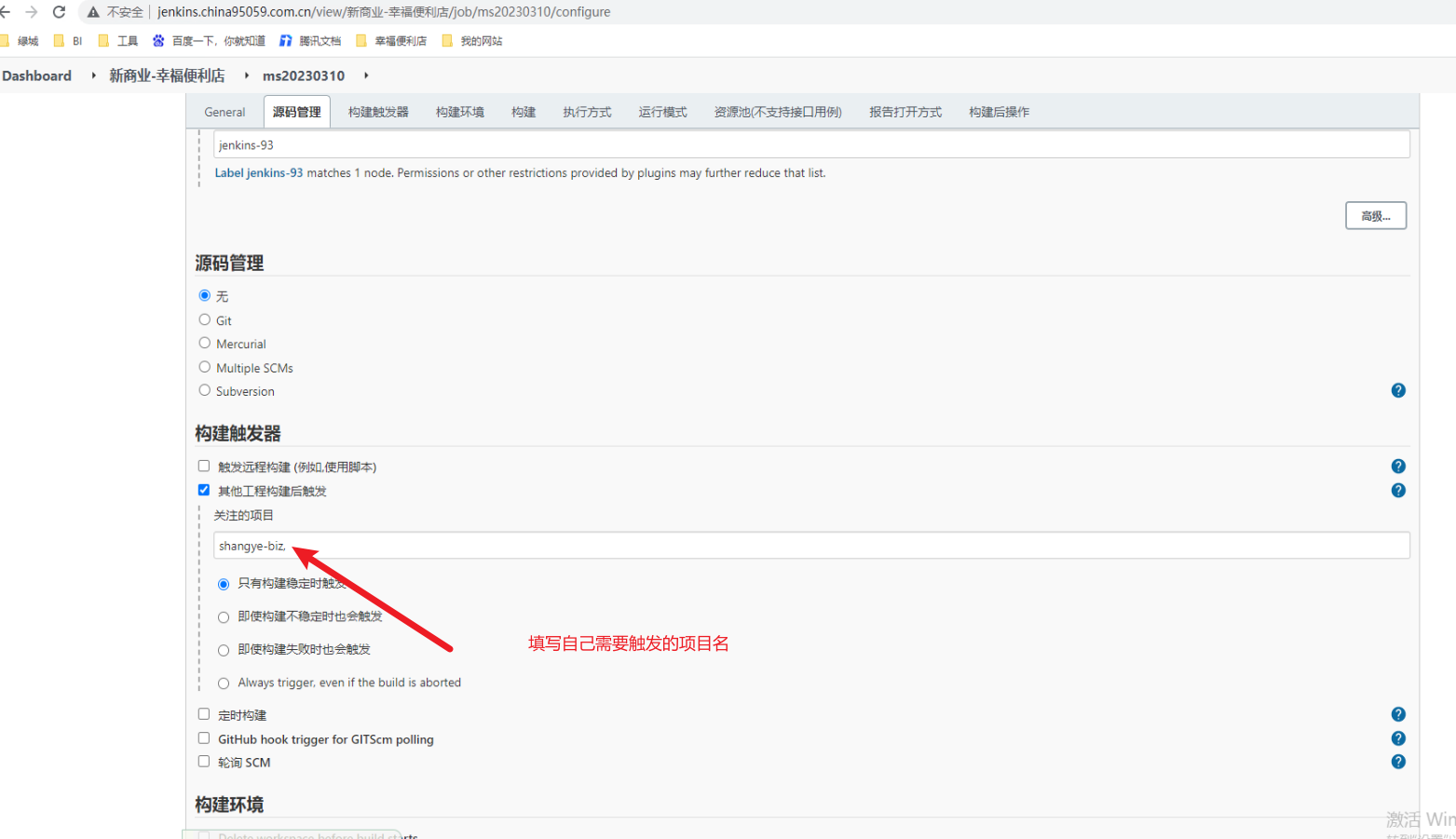Reload the page with refresh icon

[x=59, y=12]
